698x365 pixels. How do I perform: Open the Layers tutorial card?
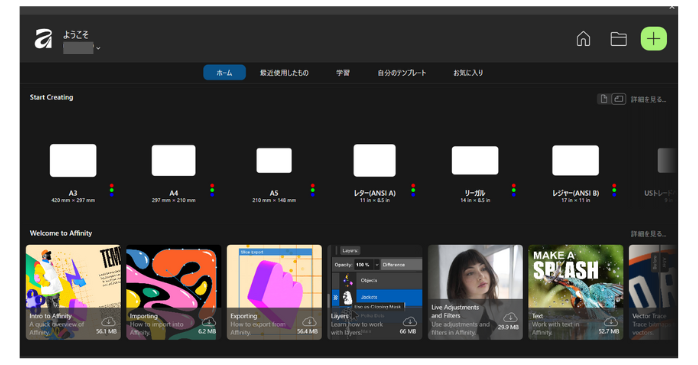pyautogui.click(x=375, y=292)
